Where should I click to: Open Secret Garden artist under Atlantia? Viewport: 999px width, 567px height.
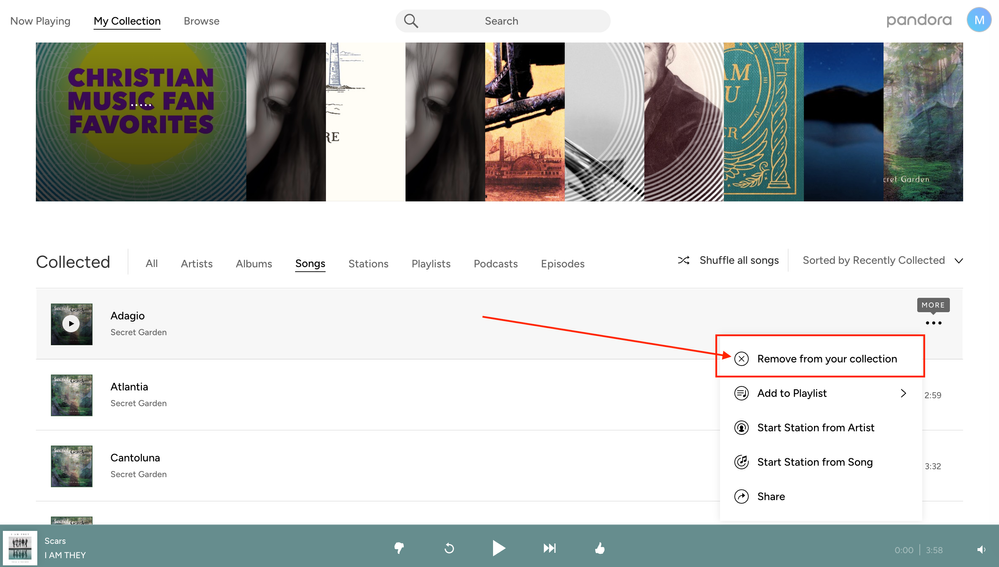pyautogui.click(x=138, y=403)
